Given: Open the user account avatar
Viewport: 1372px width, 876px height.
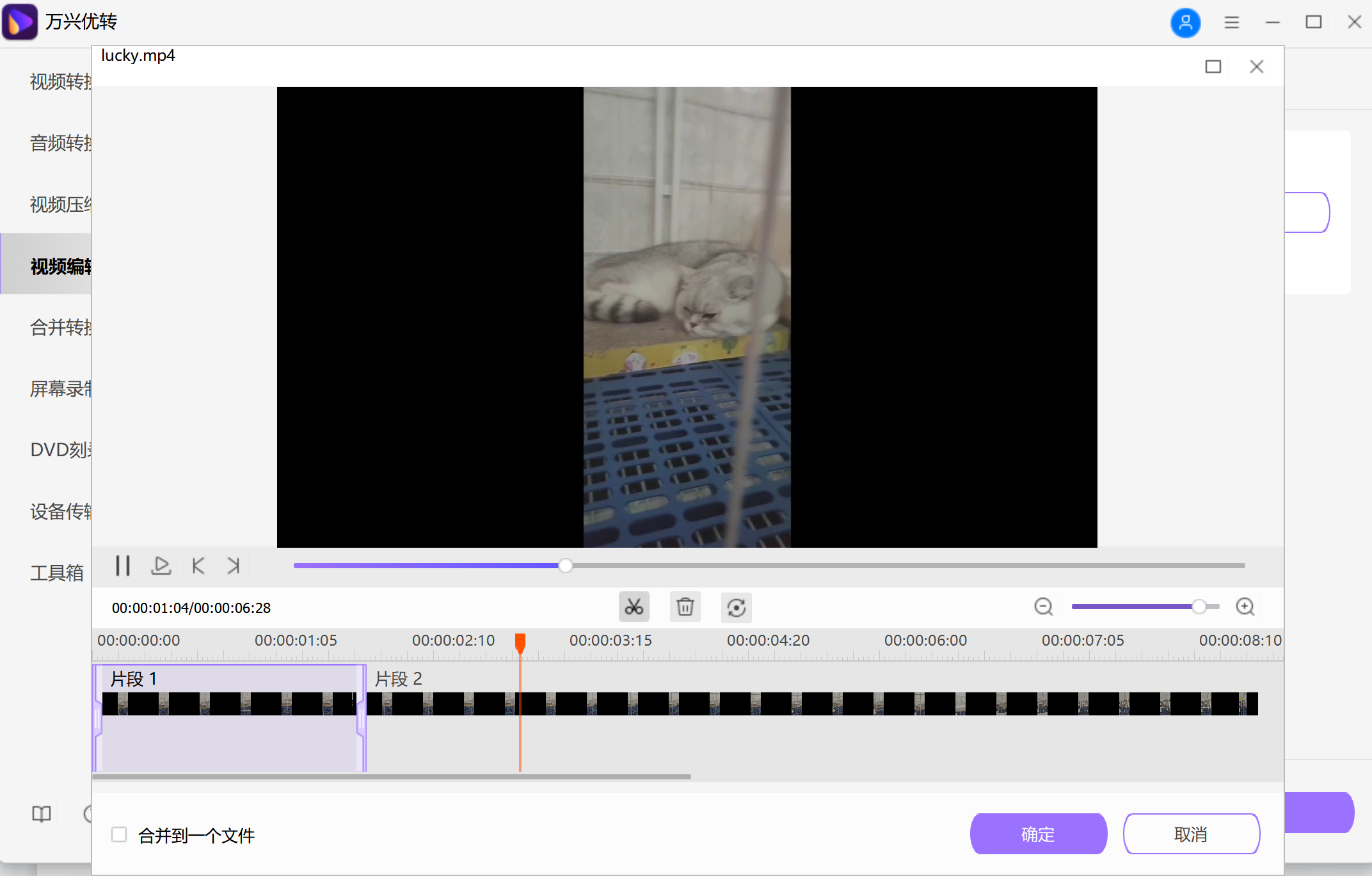Looking at the screenshot, I should pyautogui.click(x=1185, y=22).
